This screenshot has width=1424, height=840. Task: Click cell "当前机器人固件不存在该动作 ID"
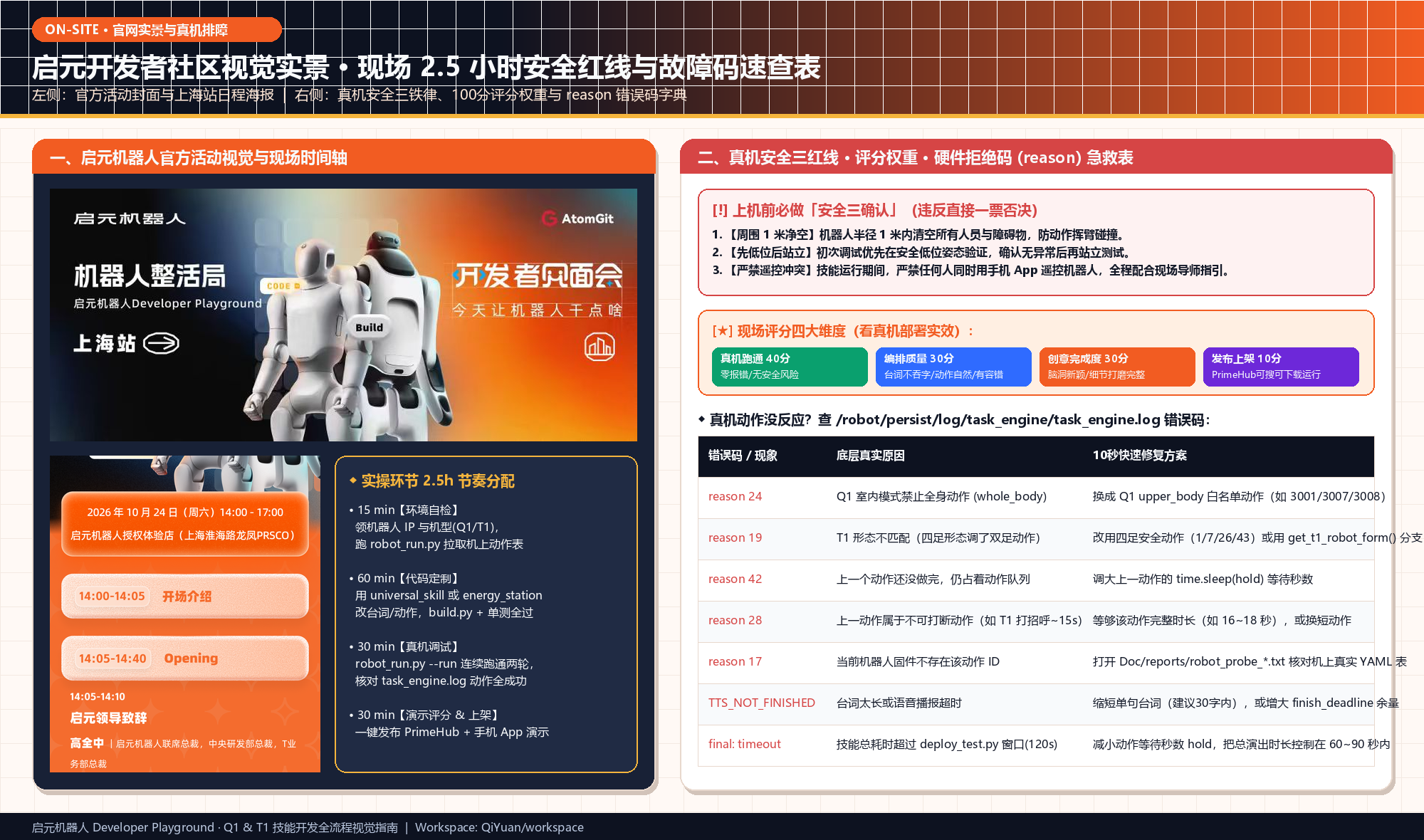(918, 661)
